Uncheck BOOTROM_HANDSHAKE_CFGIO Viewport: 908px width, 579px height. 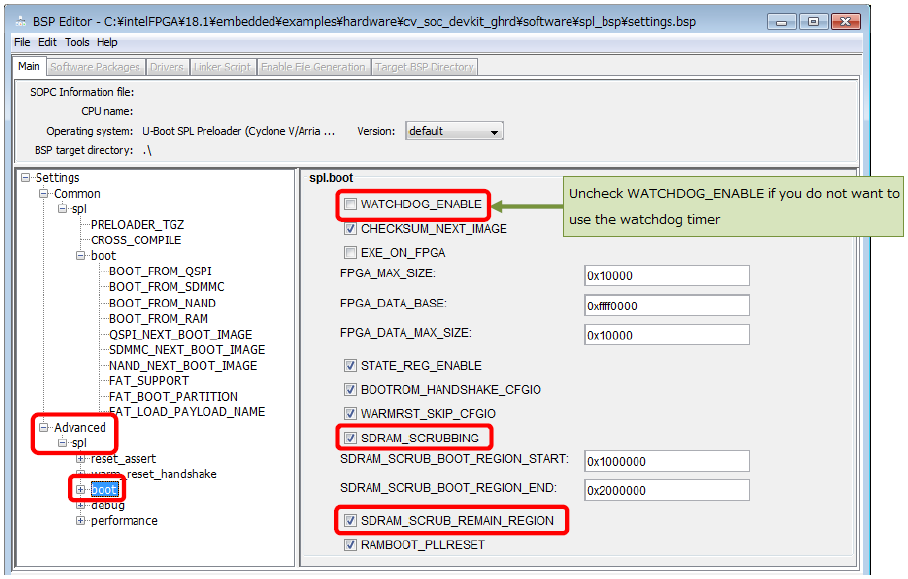[351, 389]
